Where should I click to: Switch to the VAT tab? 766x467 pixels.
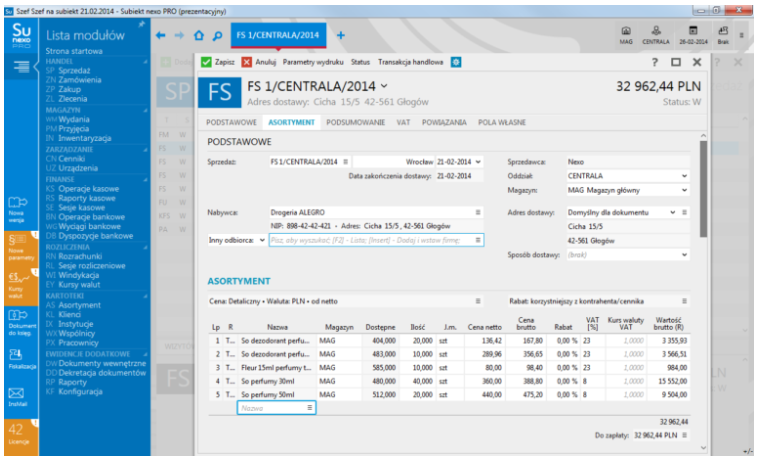pos(403,123)
